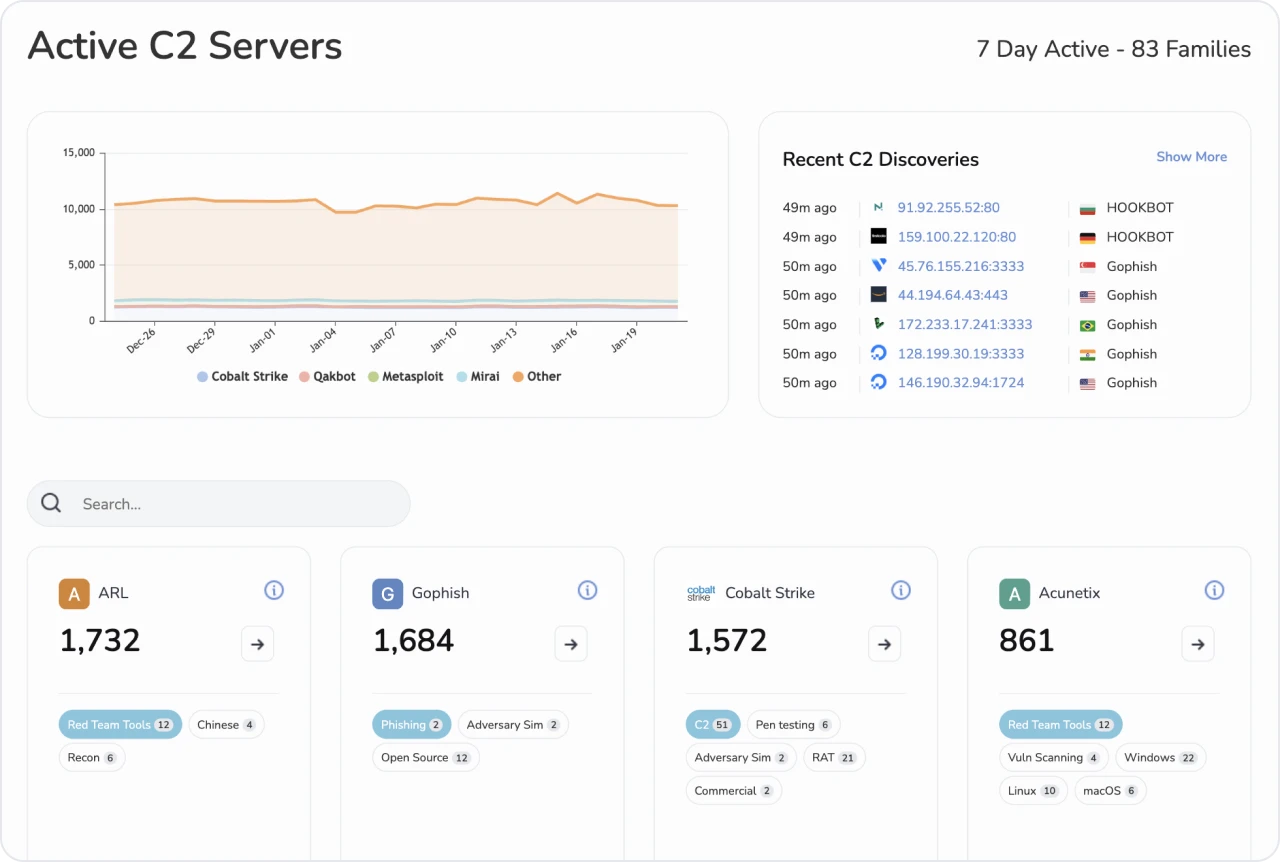This screenshot has width=1280, height=862.
Task: Click DigitalOcean icon beside 146.190.32.94:1724
Action: (x=878, y=382)
